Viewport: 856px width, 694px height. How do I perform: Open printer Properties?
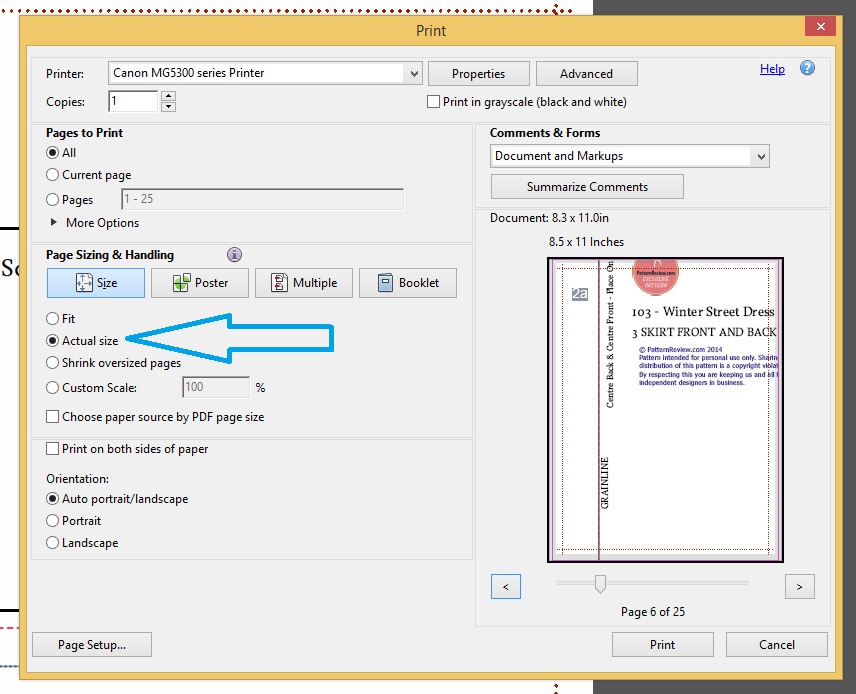(479, 74)
